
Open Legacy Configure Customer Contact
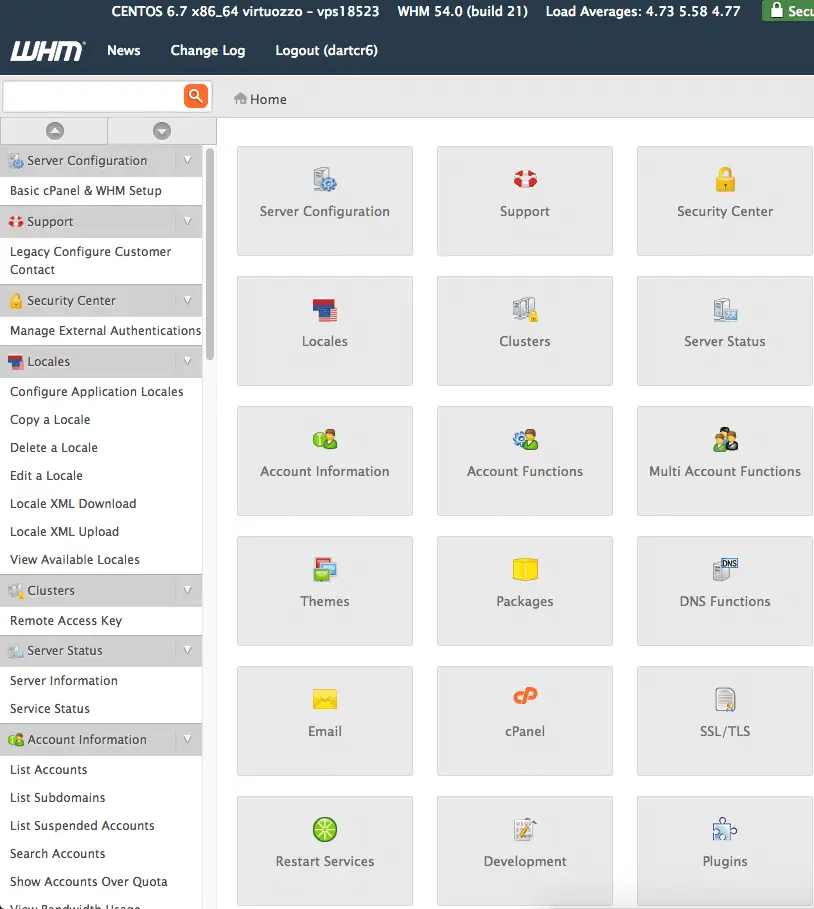90,260
